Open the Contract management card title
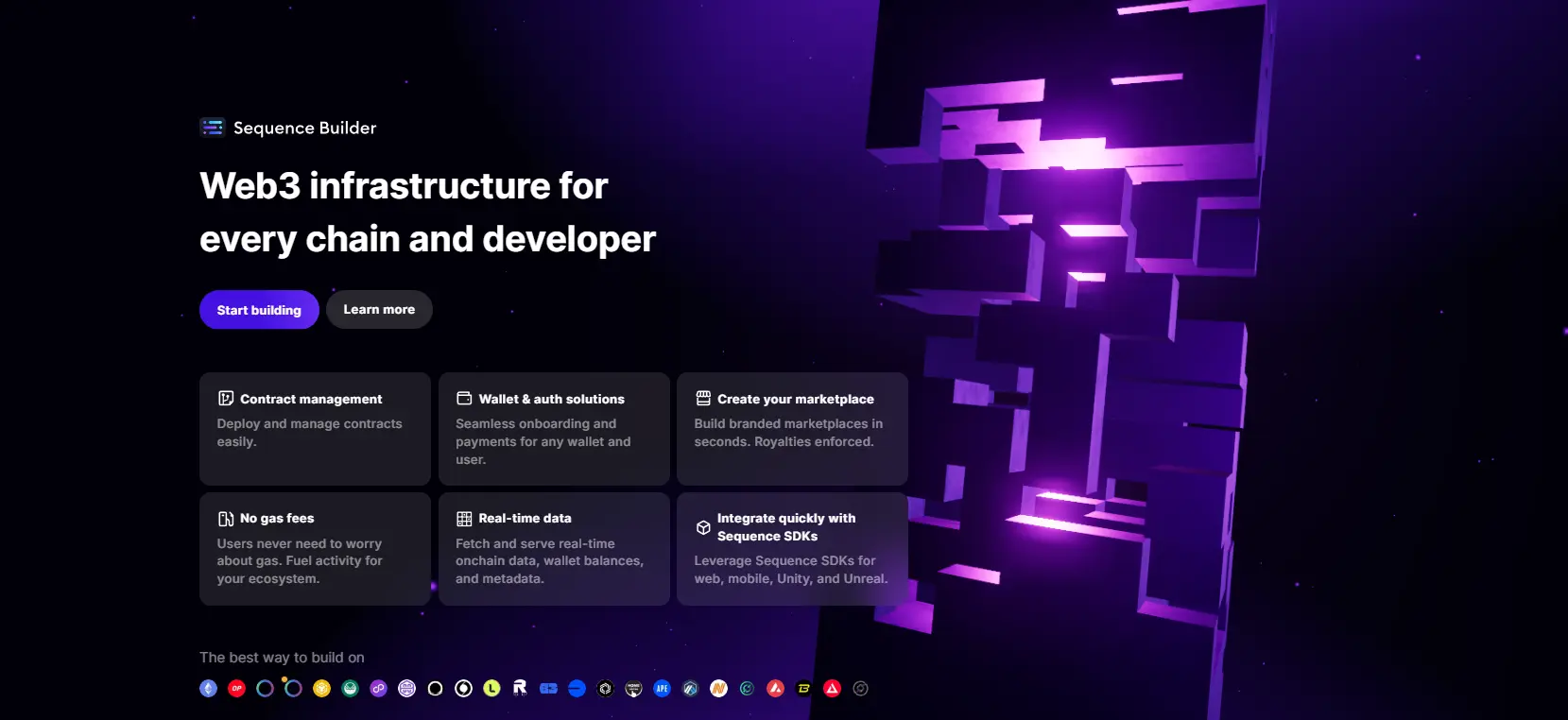1568x720 pixels. 311,400
